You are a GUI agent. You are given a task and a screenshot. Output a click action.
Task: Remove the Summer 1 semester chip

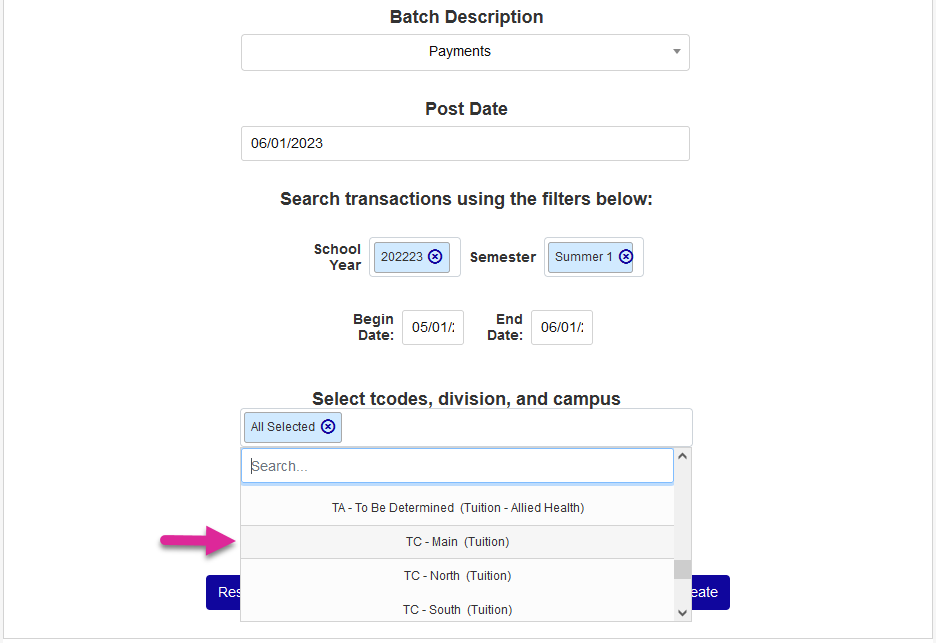(626, 257)
